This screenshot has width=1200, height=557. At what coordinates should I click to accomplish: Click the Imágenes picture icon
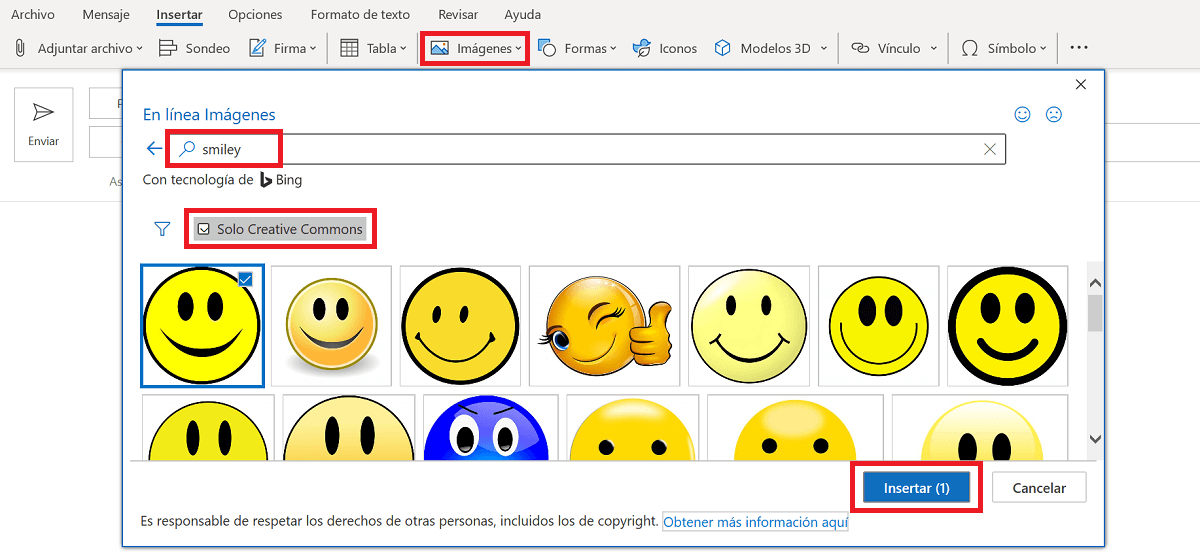[439, 48]
